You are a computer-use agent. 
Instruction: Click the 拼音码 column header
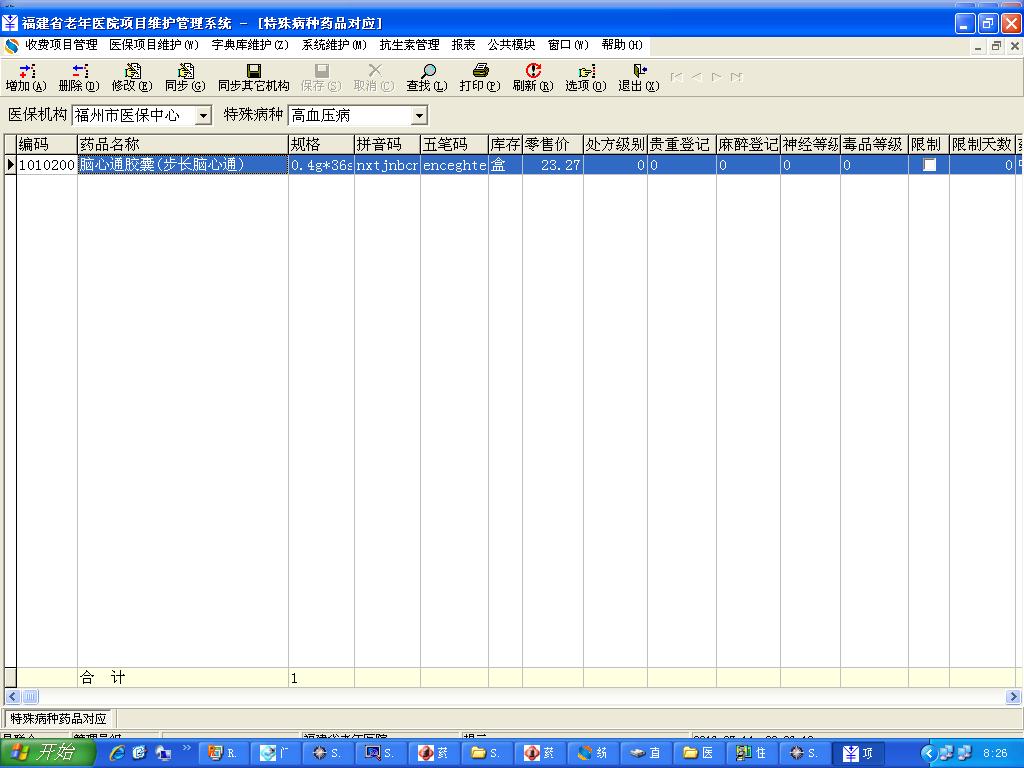coord(387,144)
